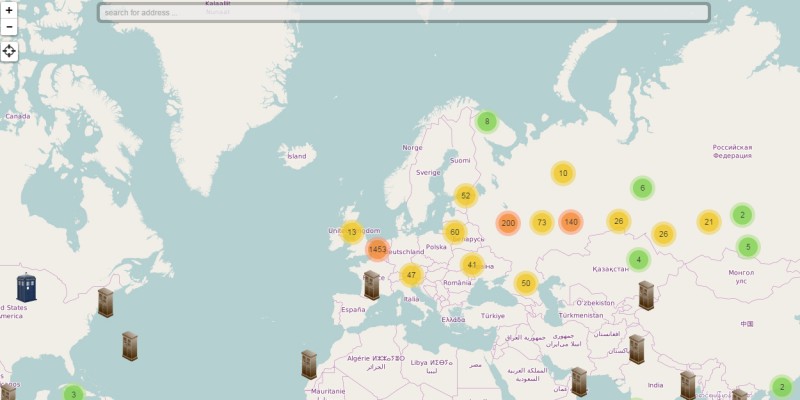Screen dimensions: 800x400
Task: Expand the 41 cluster near România
Action: click(x=473, y=265)
